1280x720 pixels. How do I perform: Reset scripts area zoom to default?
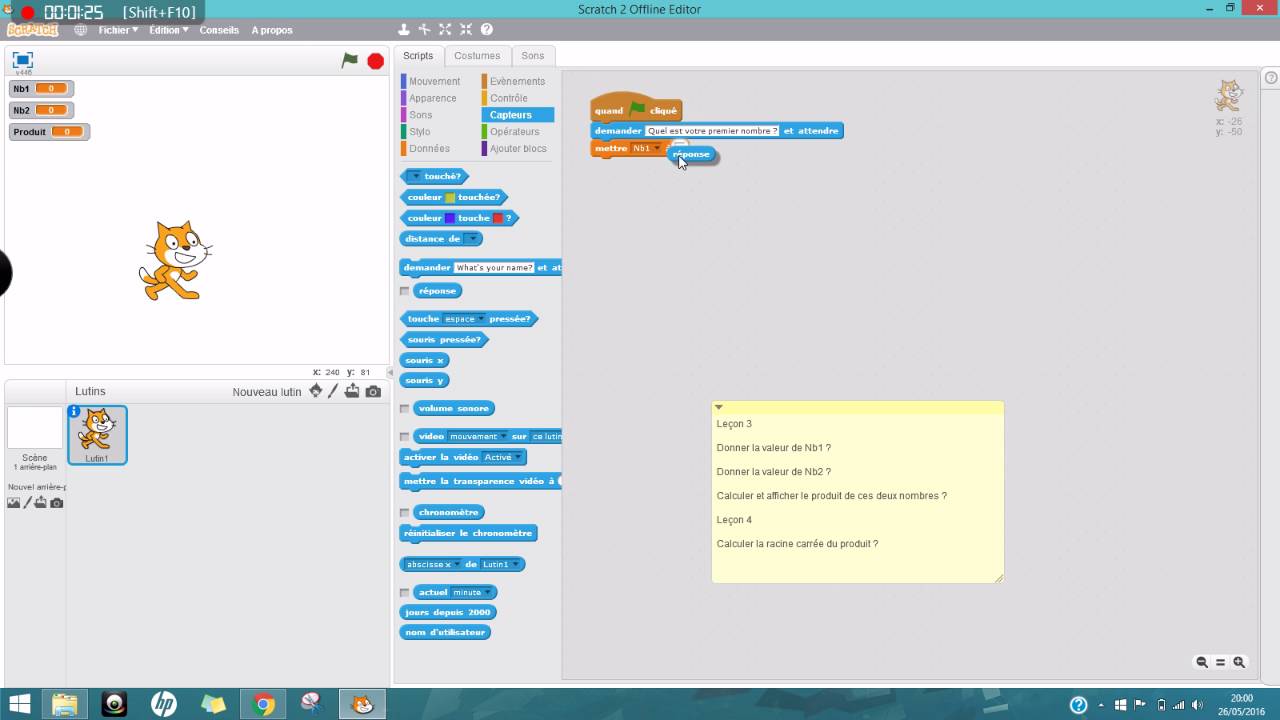(1221, 662)
